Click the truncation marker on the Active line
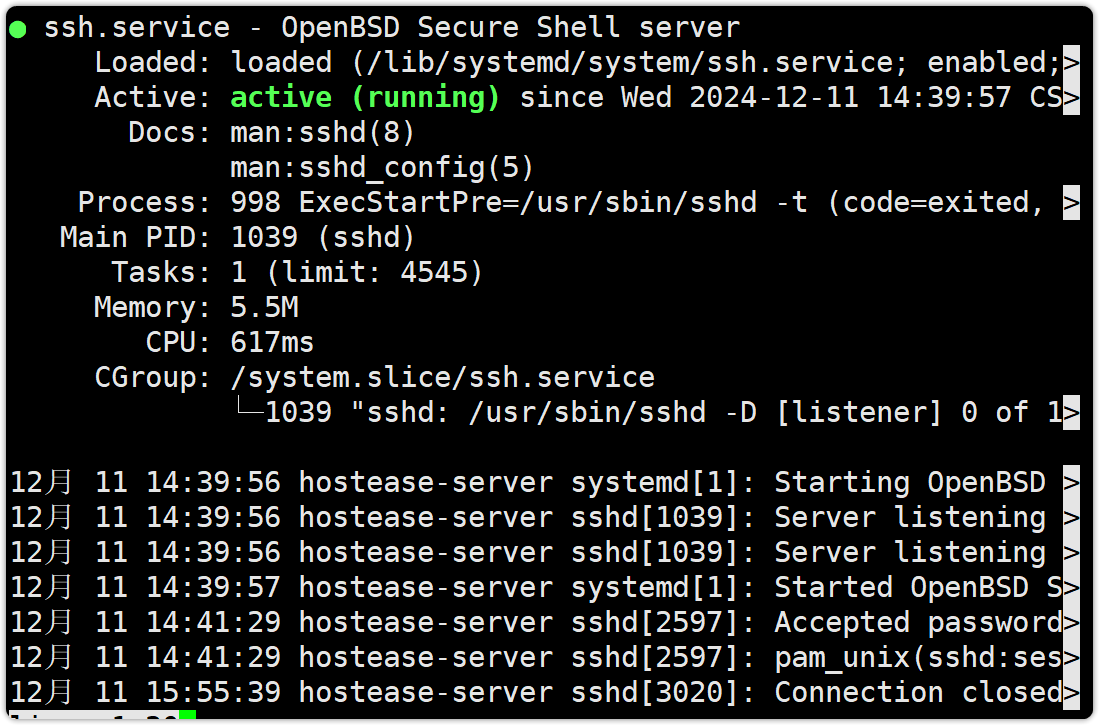 (1071, 98)
